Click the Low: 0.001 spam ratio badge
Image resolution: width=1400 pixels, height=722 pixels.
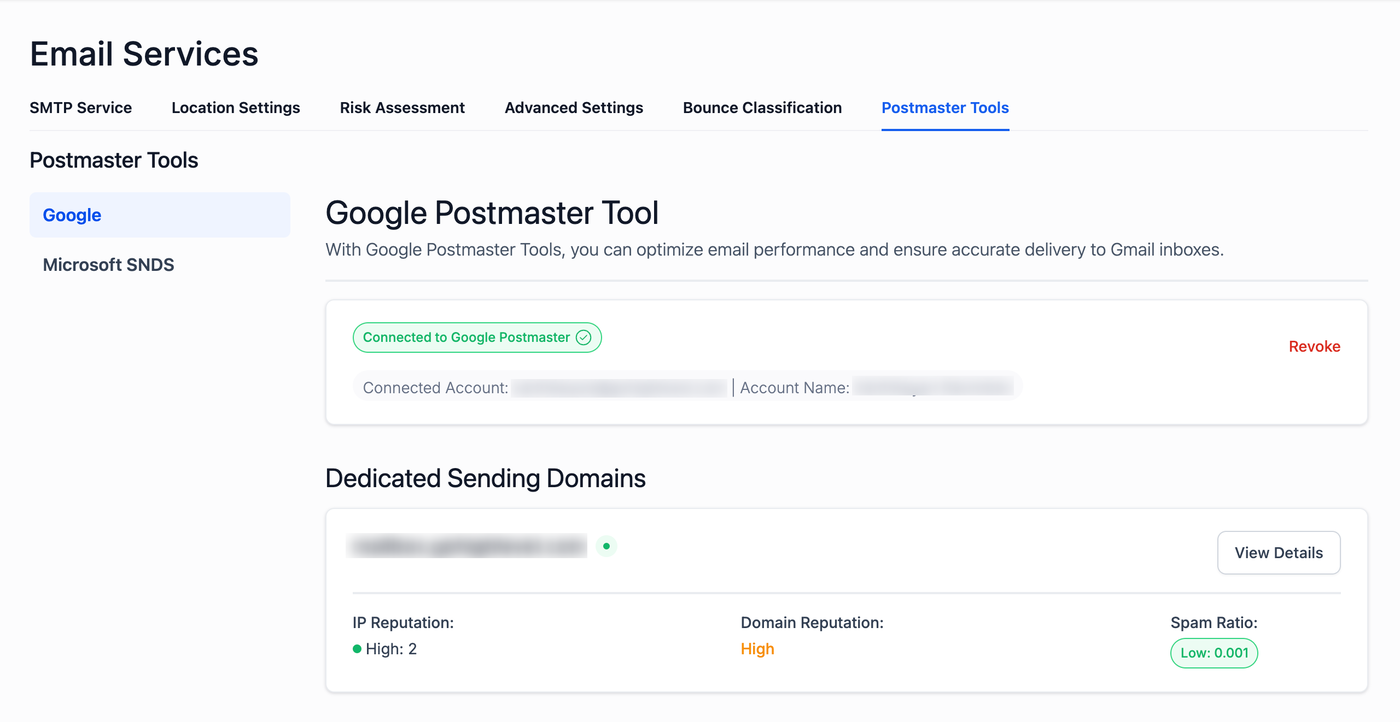pyautogui.click(x=1214, y=653)
